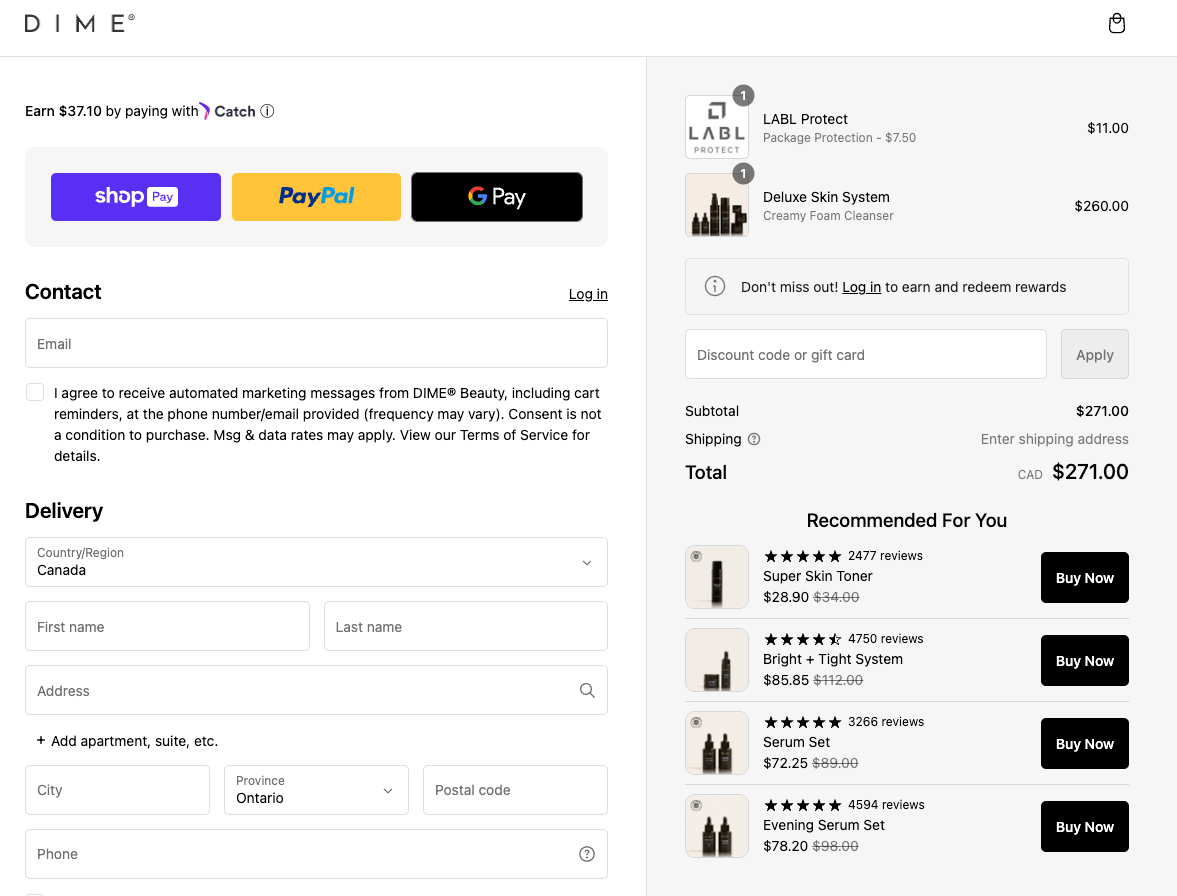Click LABL Protect product thumbnail
1177x896 pixels.
point(717,127)
